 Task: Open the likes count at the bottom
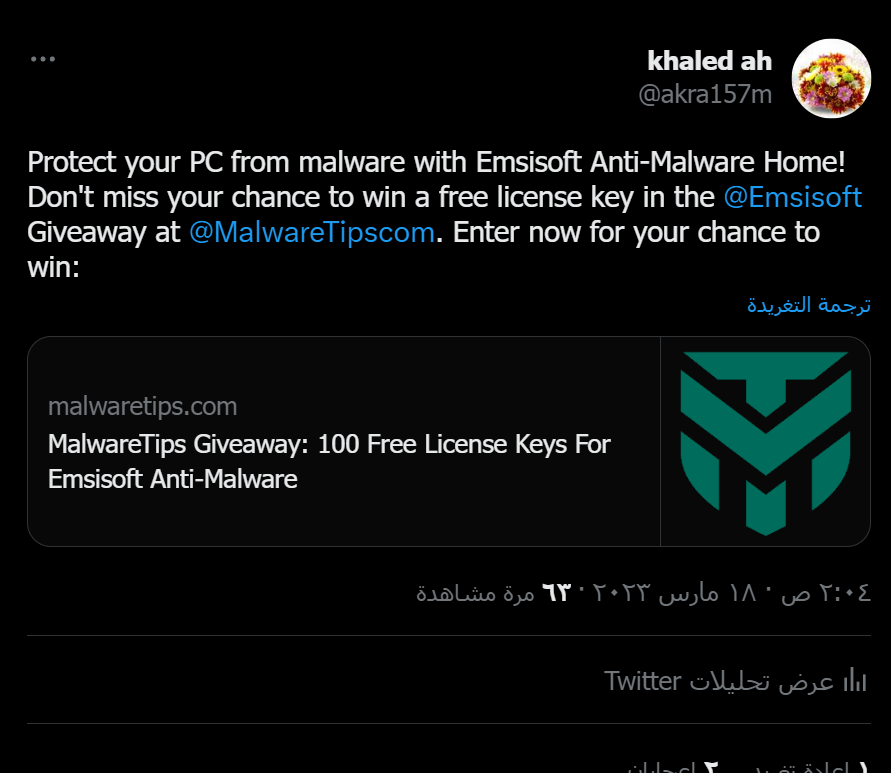pyautogui.click(x=670, y=768)
